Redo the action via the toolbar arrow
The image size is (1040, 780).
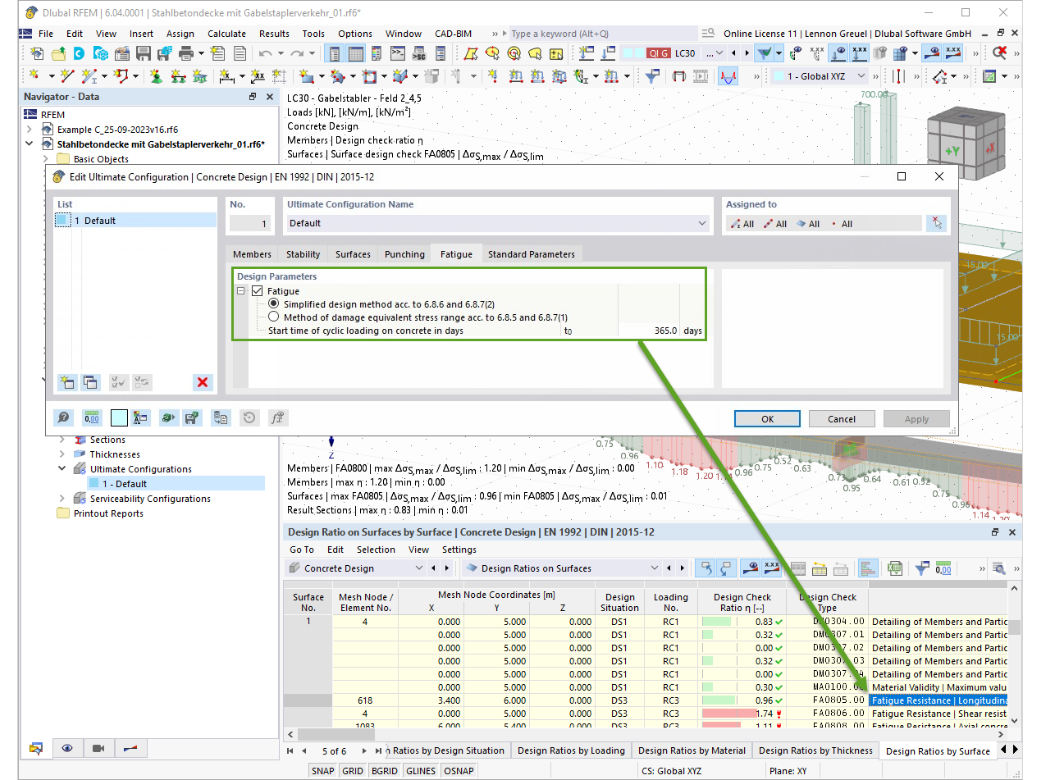point(296,54)
